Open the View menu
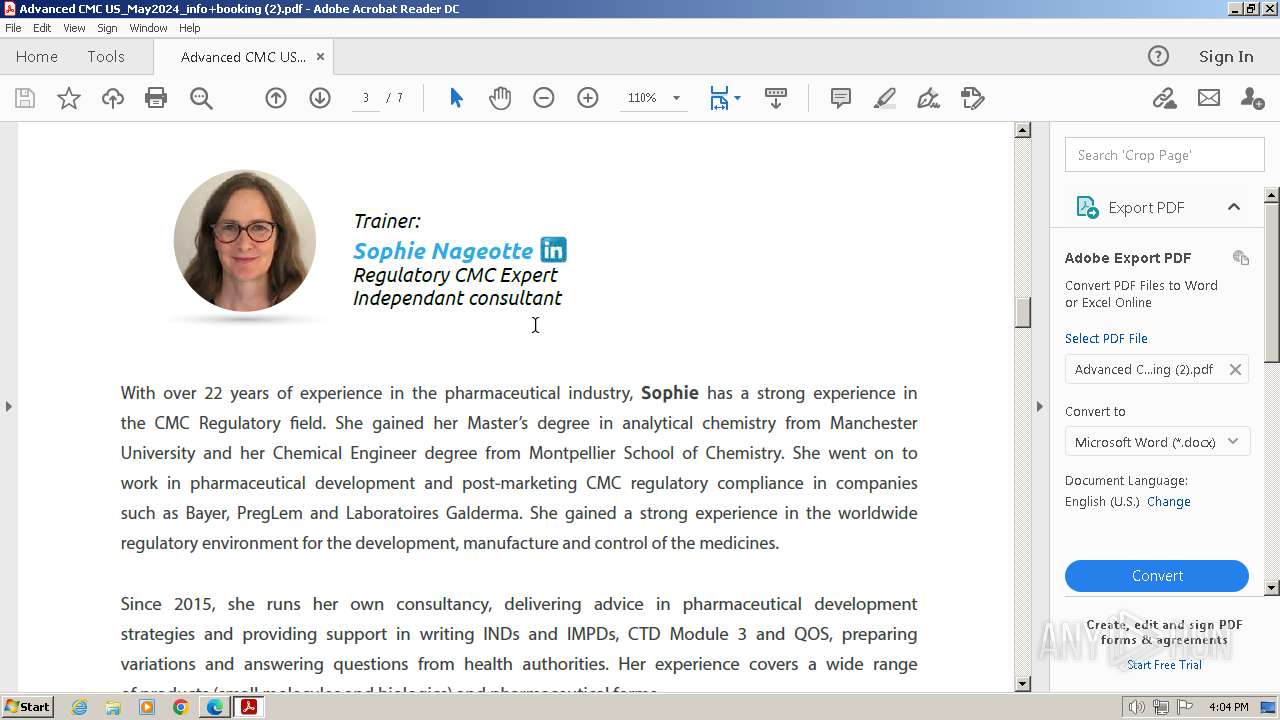The width and height of the screenshot is (1280, 720). tap(75, 28)
